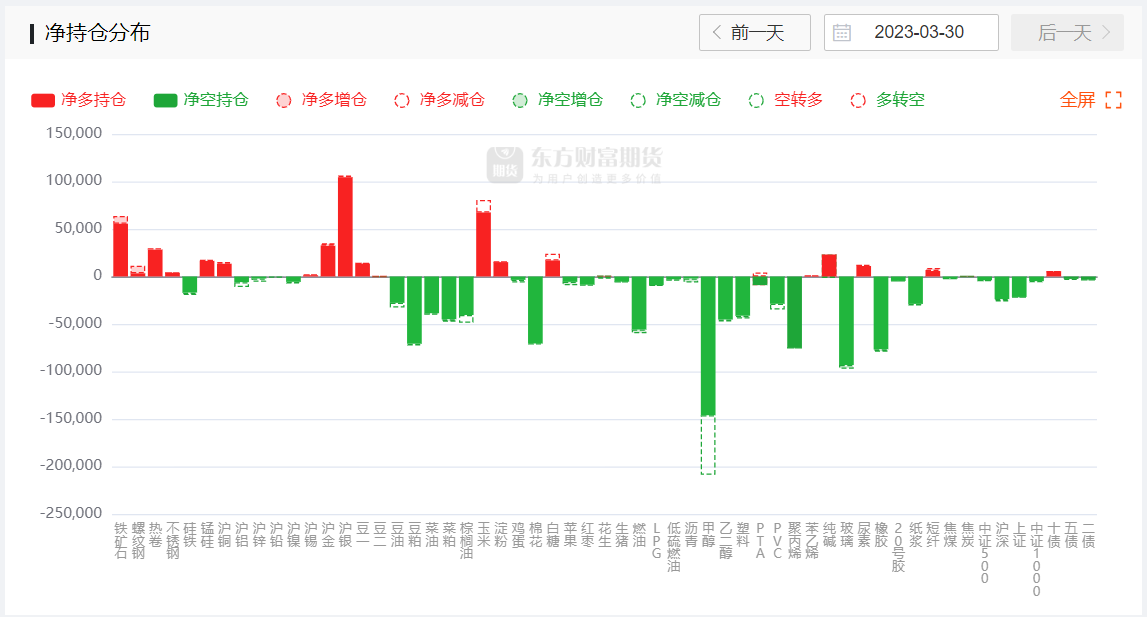Toggle the 空转多 legend marker
1147x617 pixels.
pos(785,100)
